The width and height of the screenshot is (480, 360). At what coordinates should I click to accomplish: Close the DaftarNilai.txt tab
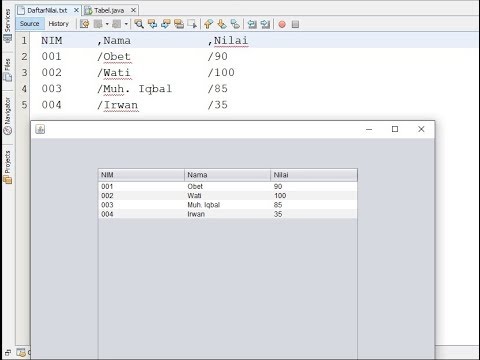(76, 10)
